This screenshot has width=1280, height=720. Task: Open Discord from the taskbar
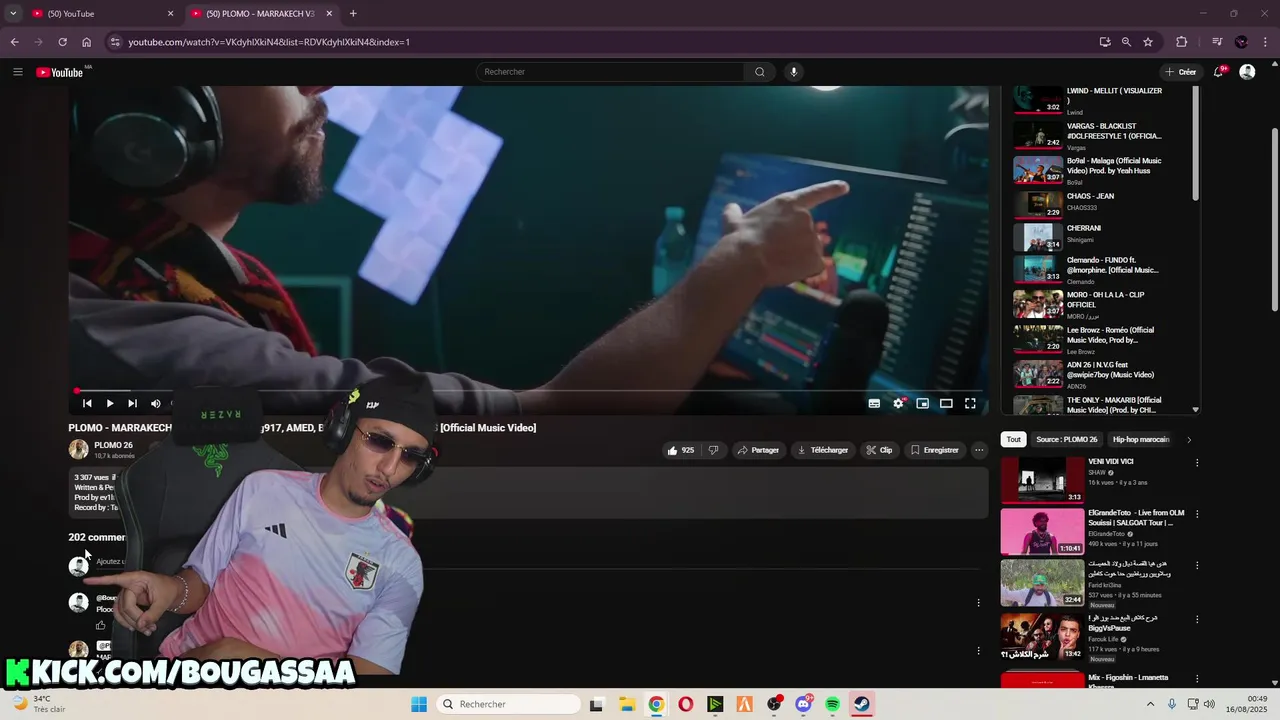[x=804, y=704]
